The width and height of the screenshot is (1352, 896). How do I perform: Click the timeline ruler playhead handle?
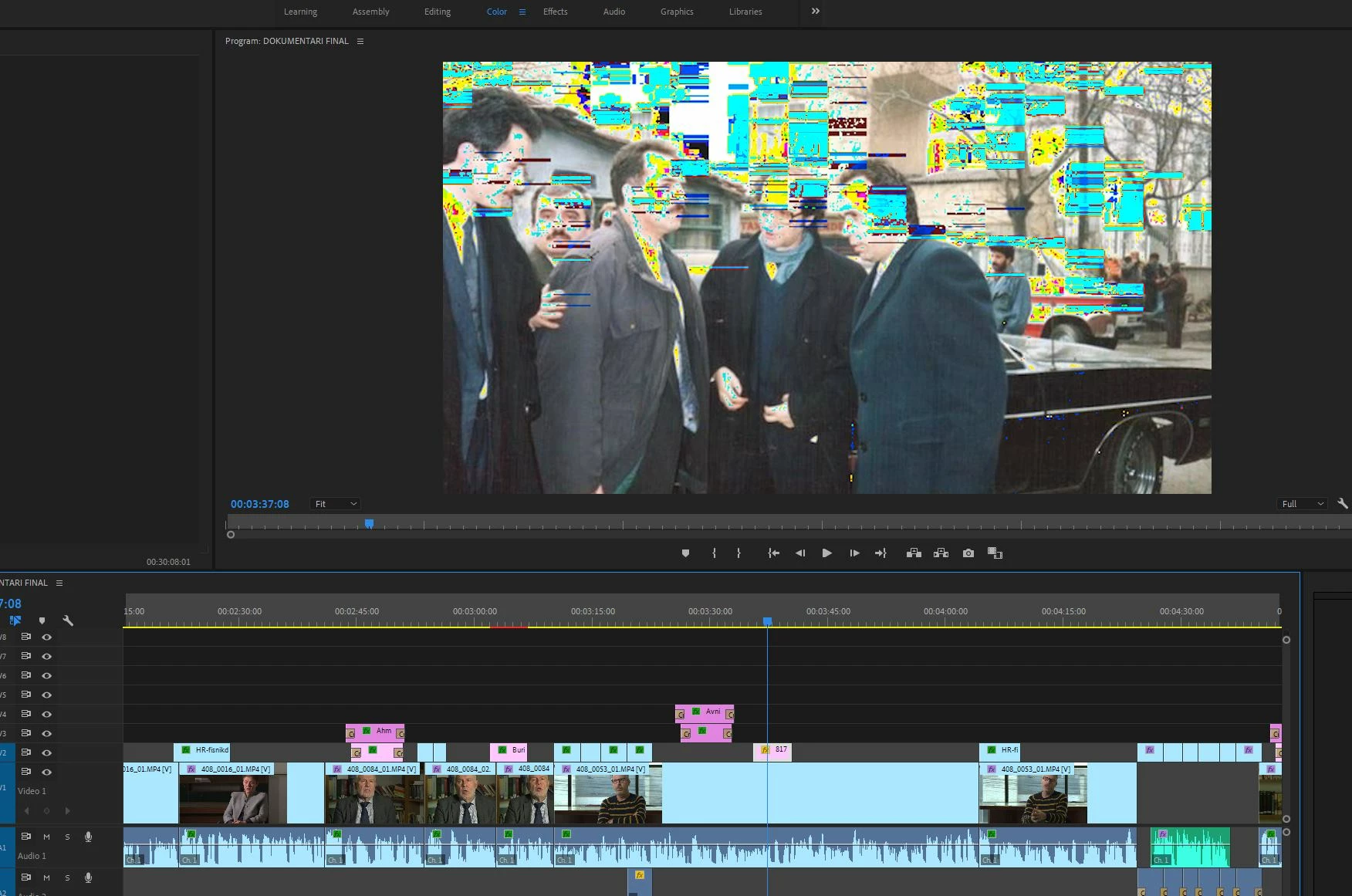pyautogui.click(x=767, y=621)
